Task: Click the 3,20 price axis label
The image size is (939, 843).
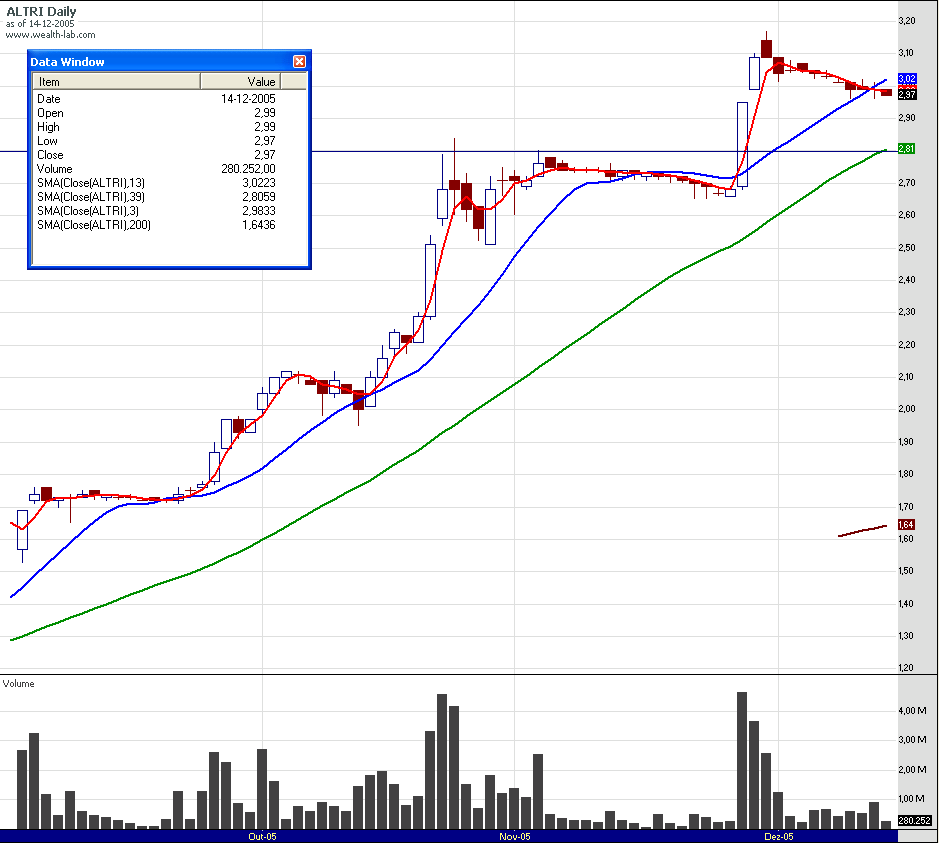Action: coord(907,20)
